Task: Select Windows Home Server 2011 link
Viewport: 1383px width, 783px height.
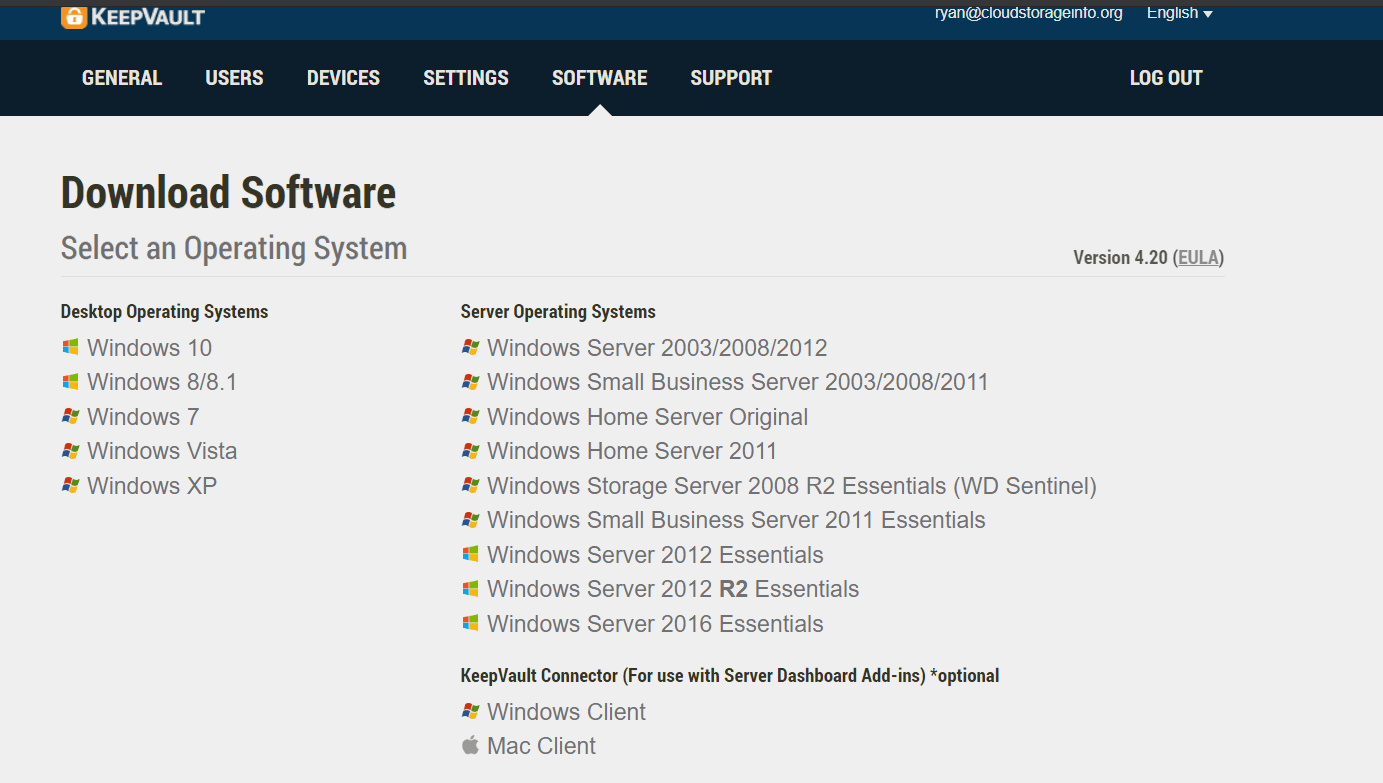Action: pos(632,451)
